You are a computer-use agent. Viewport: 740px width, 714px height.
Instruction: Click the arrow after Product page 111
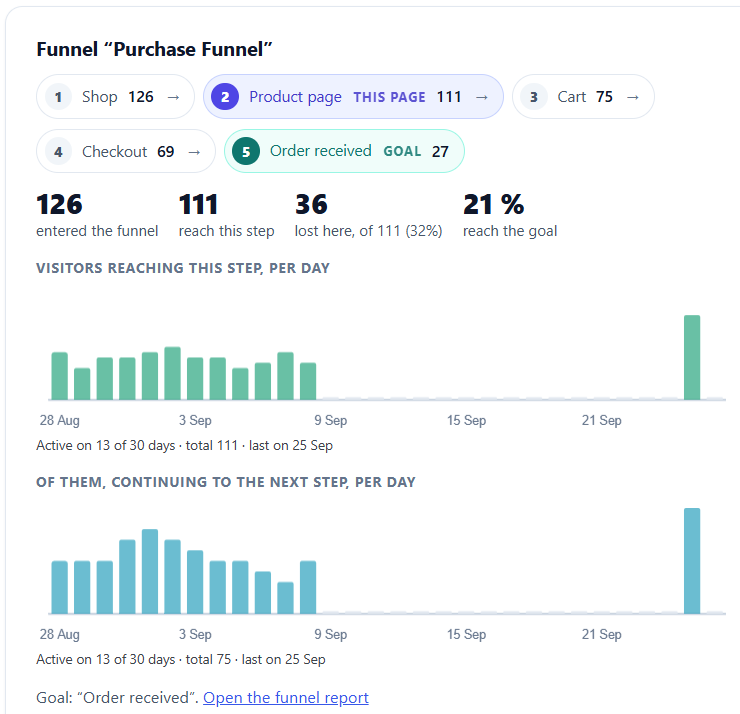482,97
